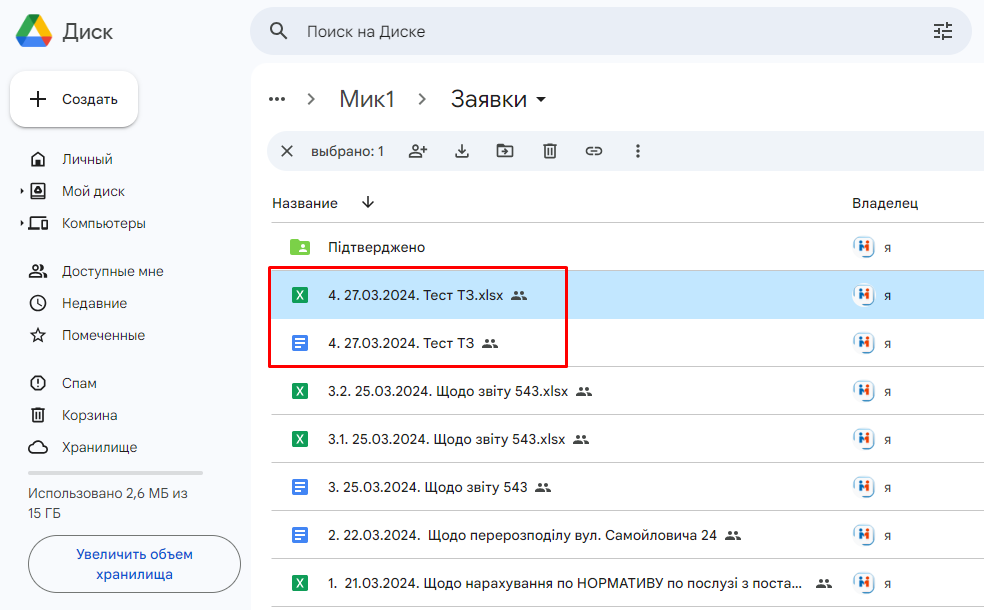Screen dimensions: 984x610
Task: Click the share (add person) icon in toolbar
Action: coord(418,151)
